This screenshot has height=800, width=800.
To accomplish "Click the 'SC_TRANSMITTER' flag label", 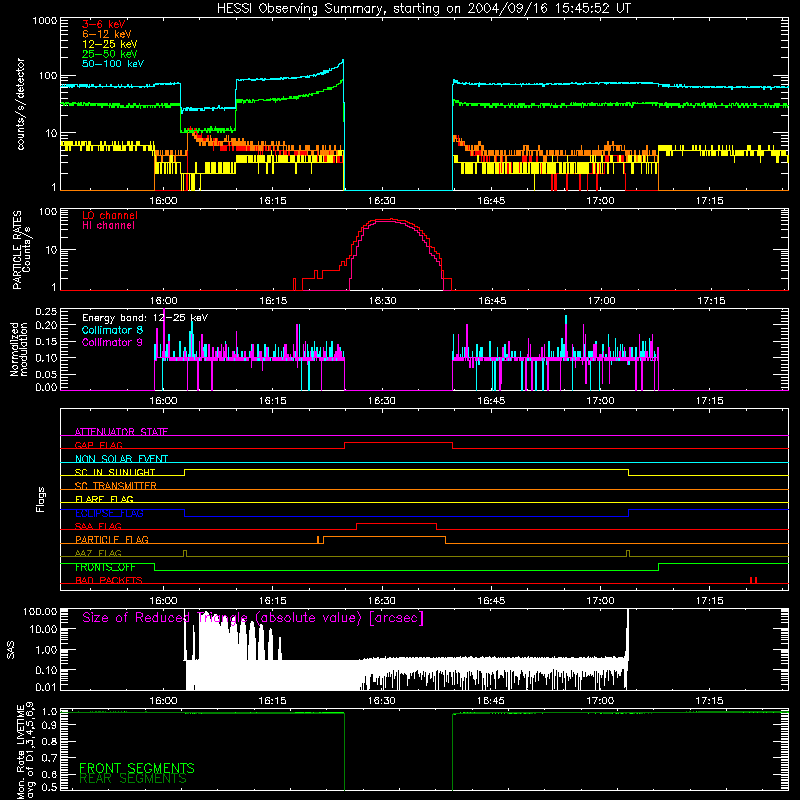I will tap(115, 485).
